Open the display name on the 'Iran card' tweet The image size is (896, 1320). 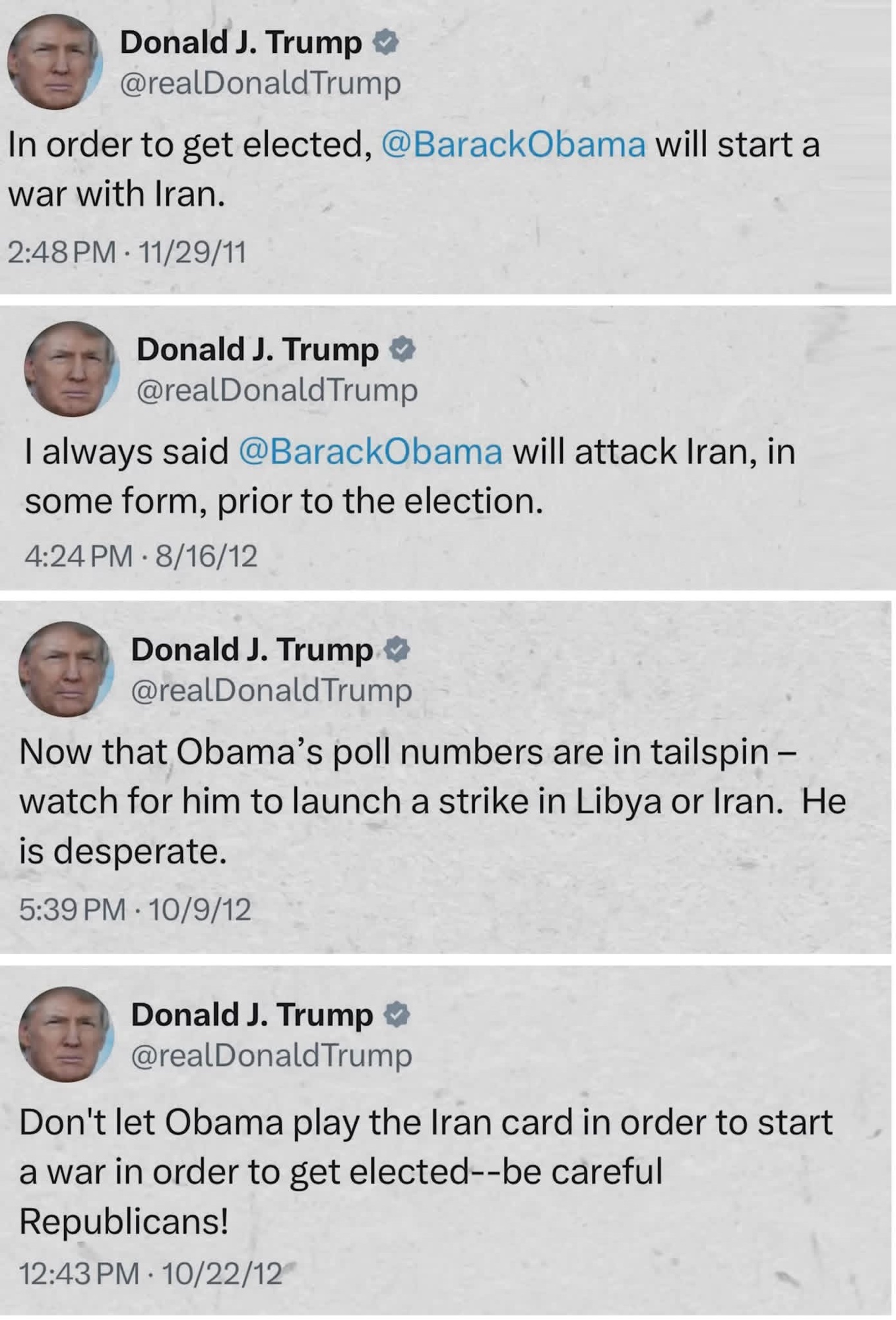click(x=251, y=1014)
